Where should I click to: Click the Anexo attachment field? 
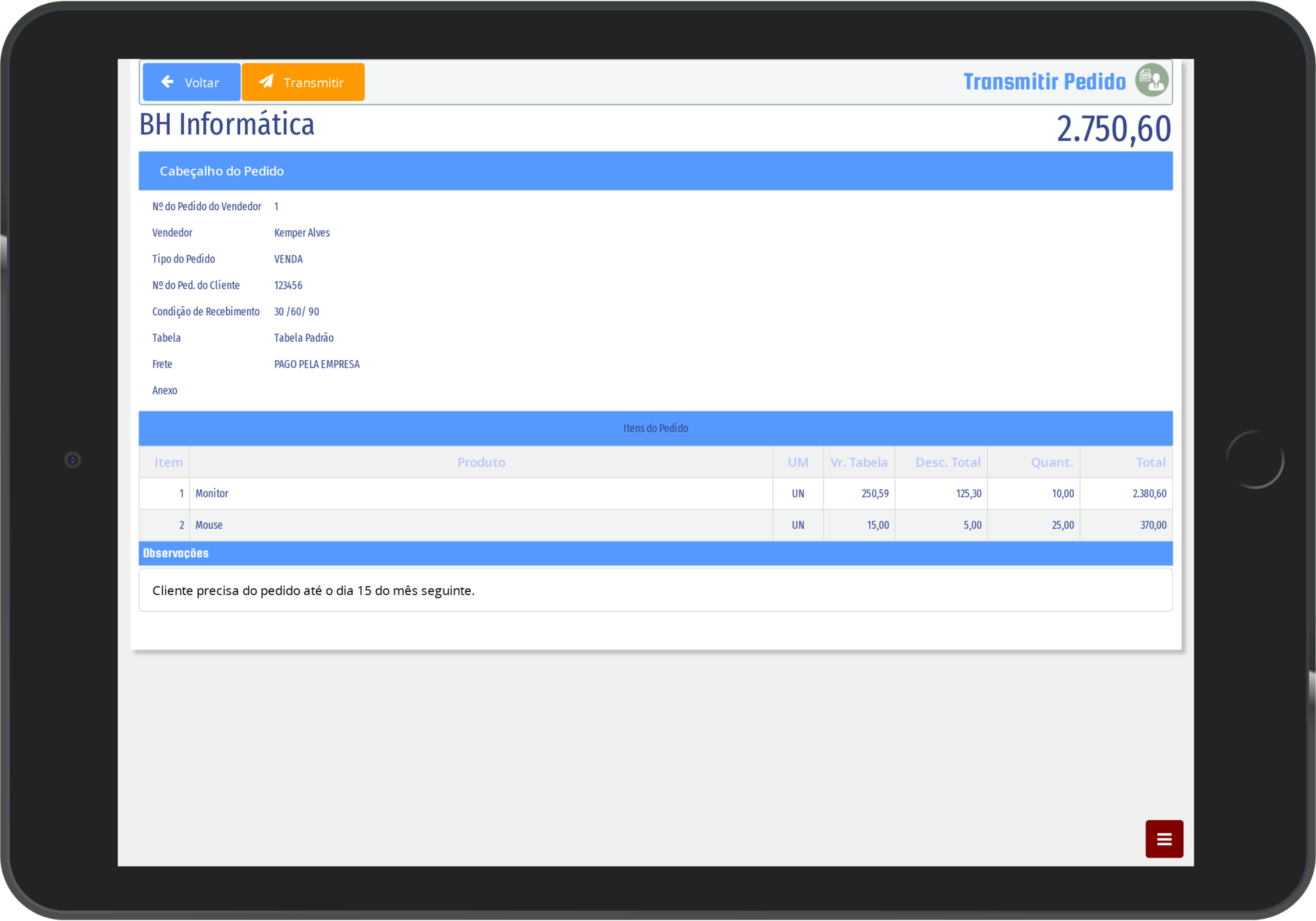click(x=165, y=390)
